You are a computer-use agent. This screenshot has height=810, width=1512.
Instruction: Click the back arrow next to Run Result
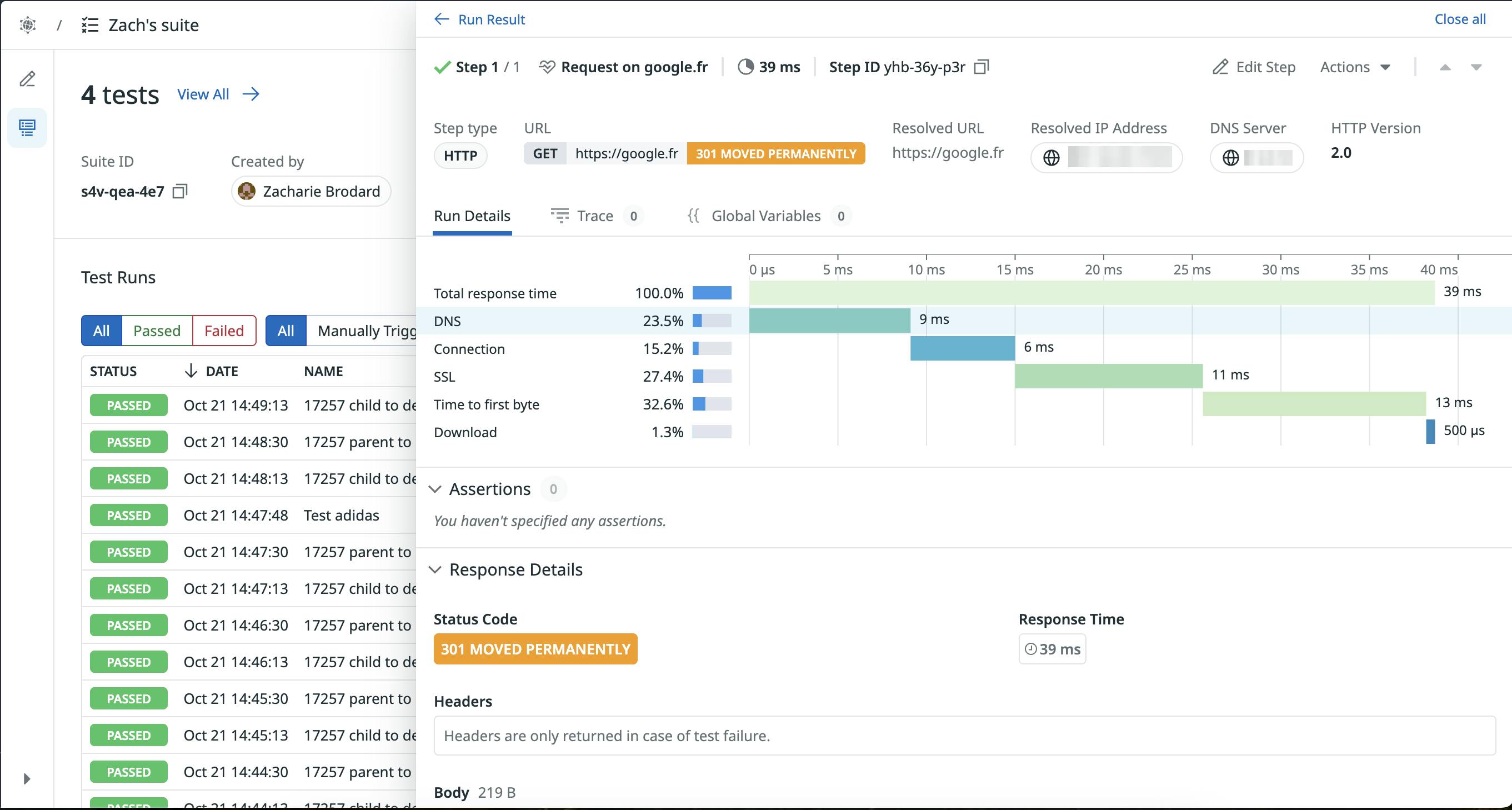click(442, 19)
